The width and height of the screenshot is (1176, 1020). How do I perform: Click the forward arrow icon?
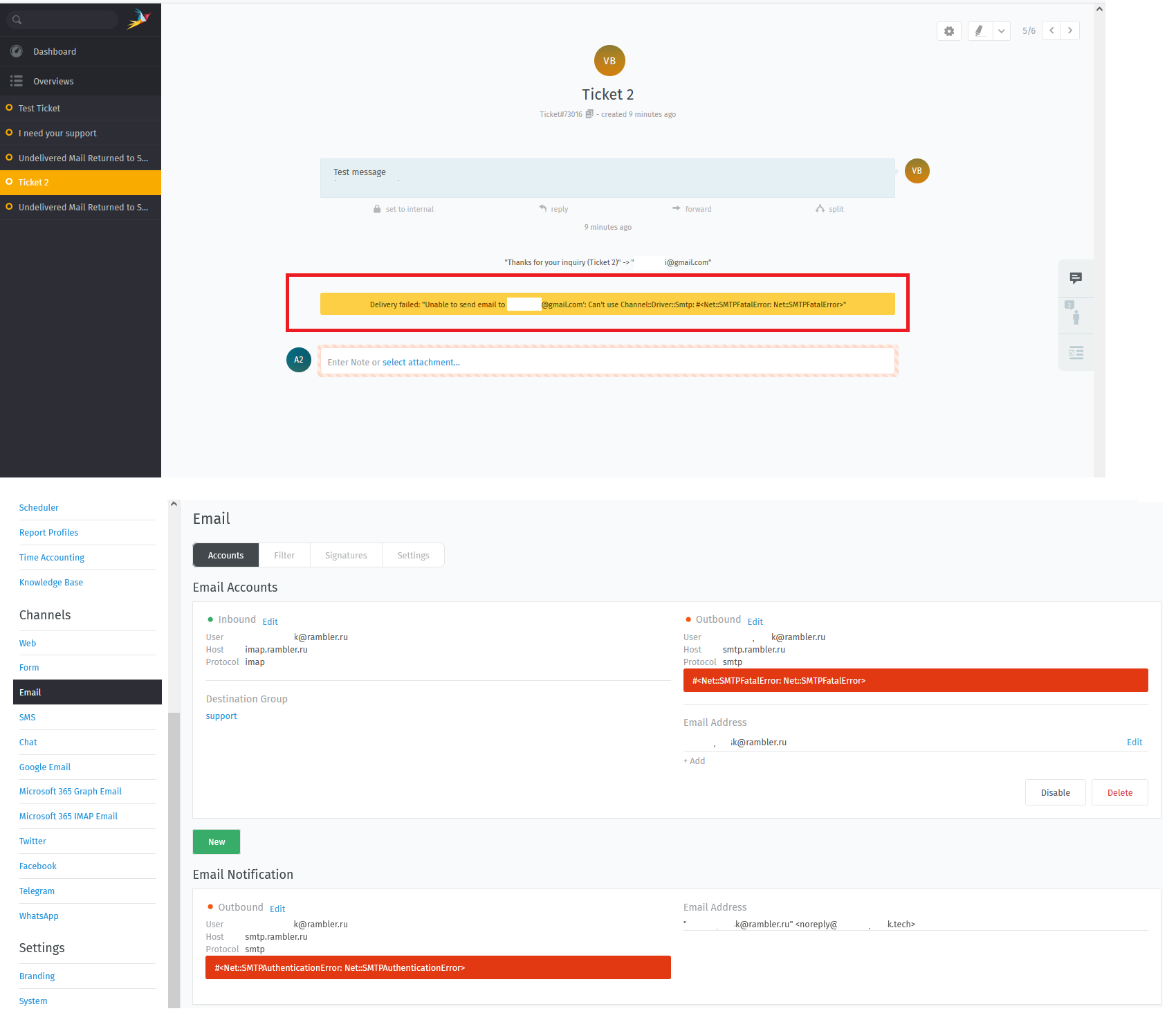tap(677, 208)
